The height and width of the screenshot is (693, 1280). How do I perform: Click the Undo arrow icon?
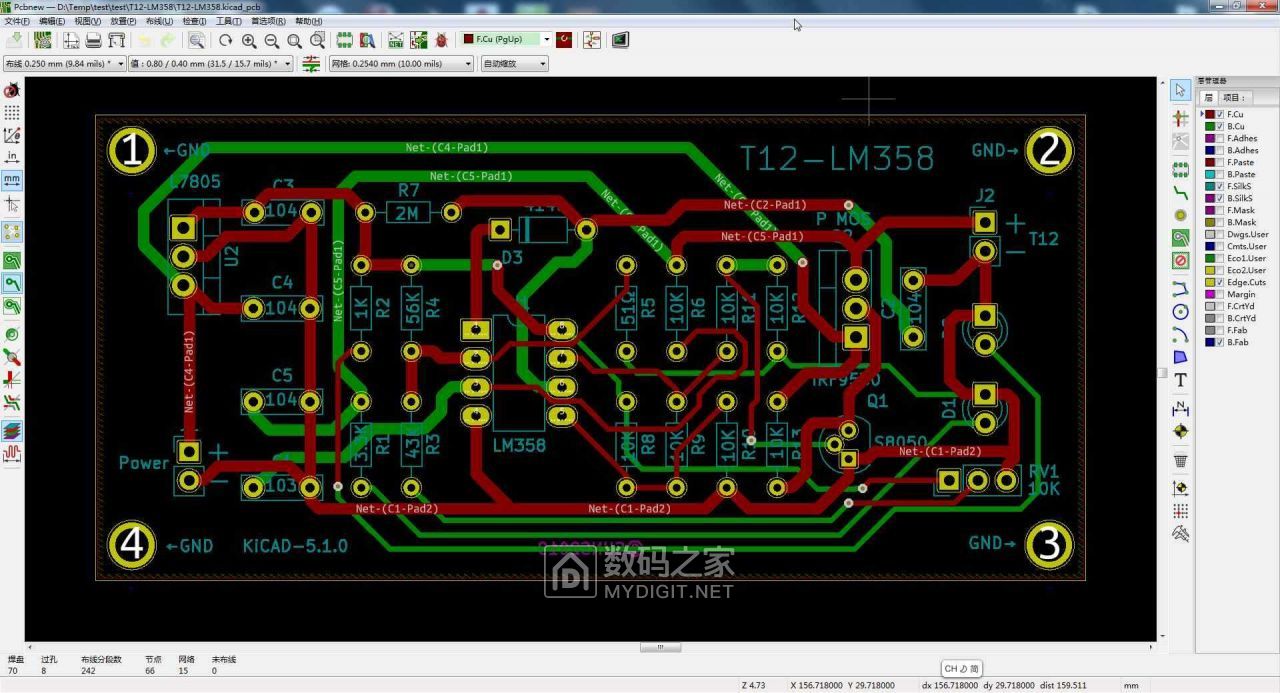tap(144, 40)
